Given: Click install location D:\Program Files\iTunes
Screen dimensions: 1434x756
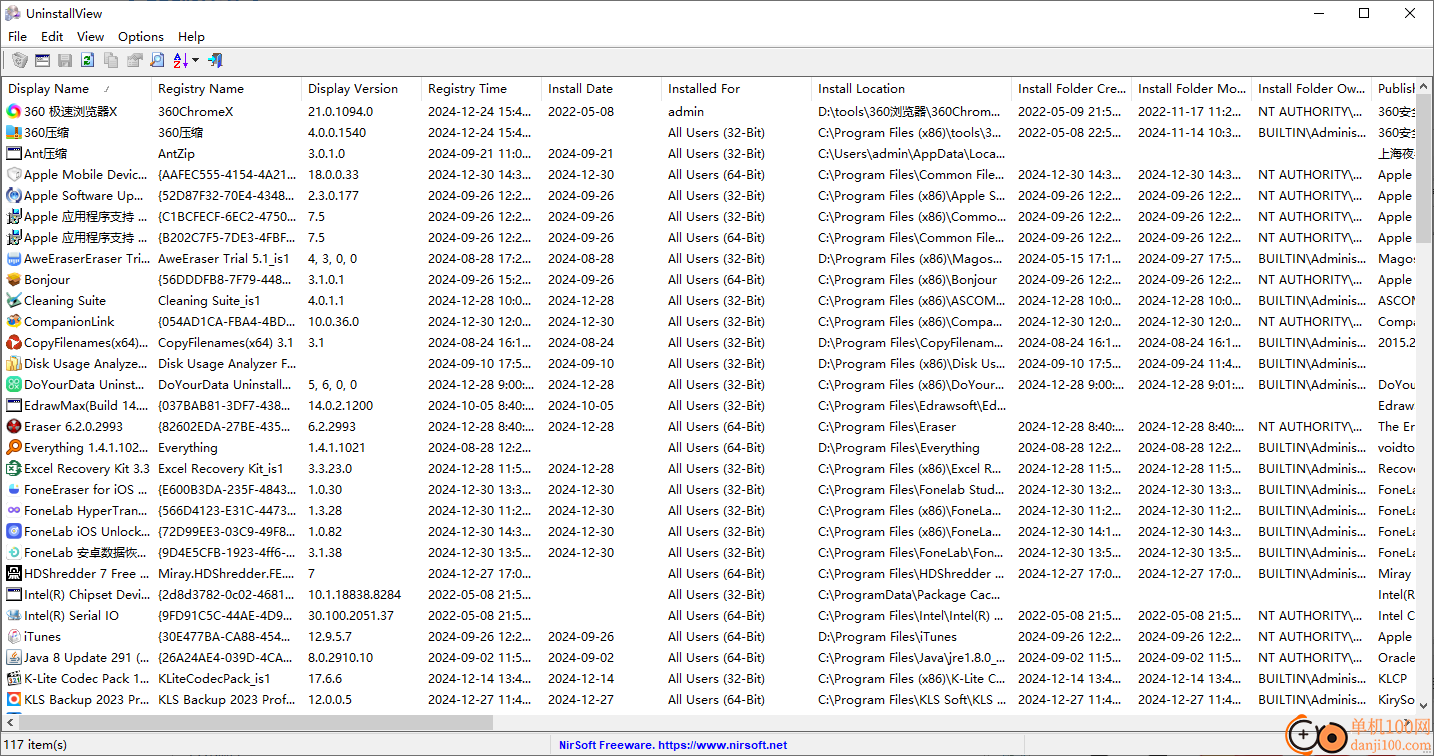Looking at the screenshot, I should coord(887,637).
